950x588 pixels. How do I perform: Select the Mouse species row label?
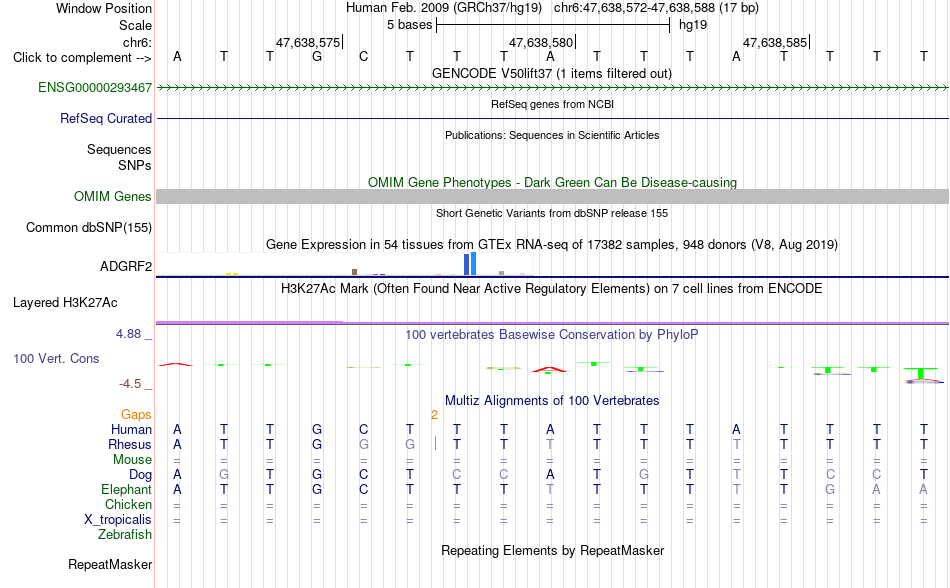[x=132, y=460]
